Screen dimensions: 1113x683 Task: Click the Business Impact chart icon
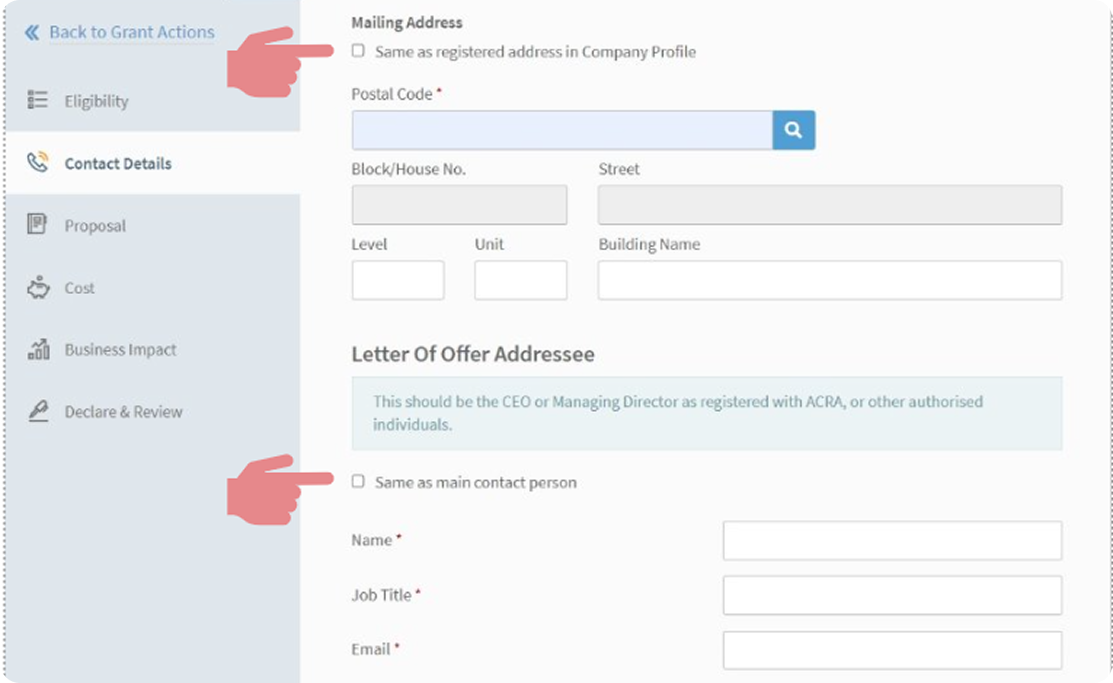38,350
